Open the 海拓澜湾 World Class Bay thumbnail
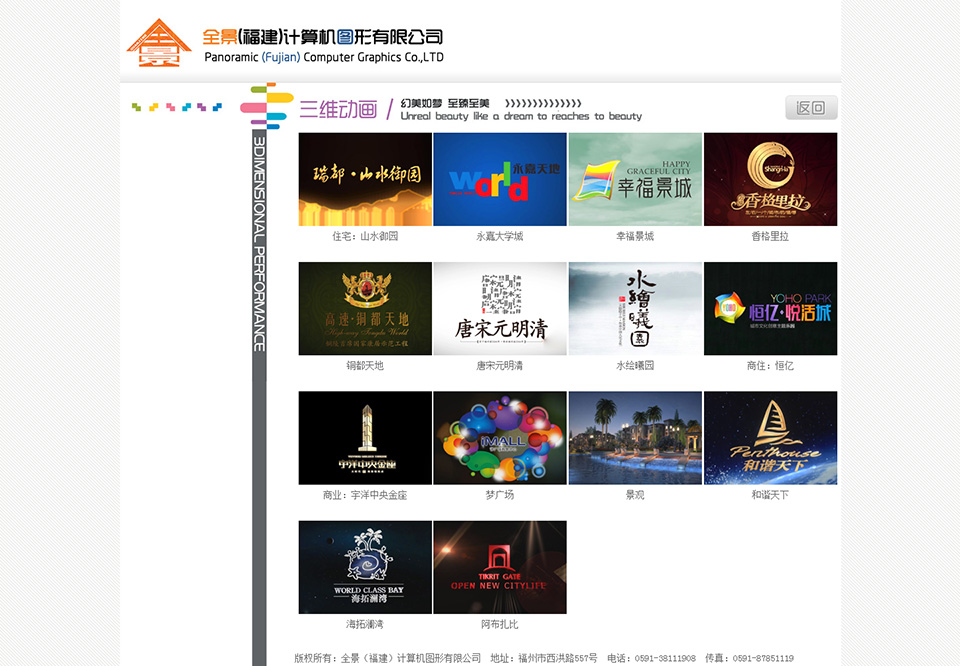This screenshot has width=960, height=666. (x=365, y=566)
